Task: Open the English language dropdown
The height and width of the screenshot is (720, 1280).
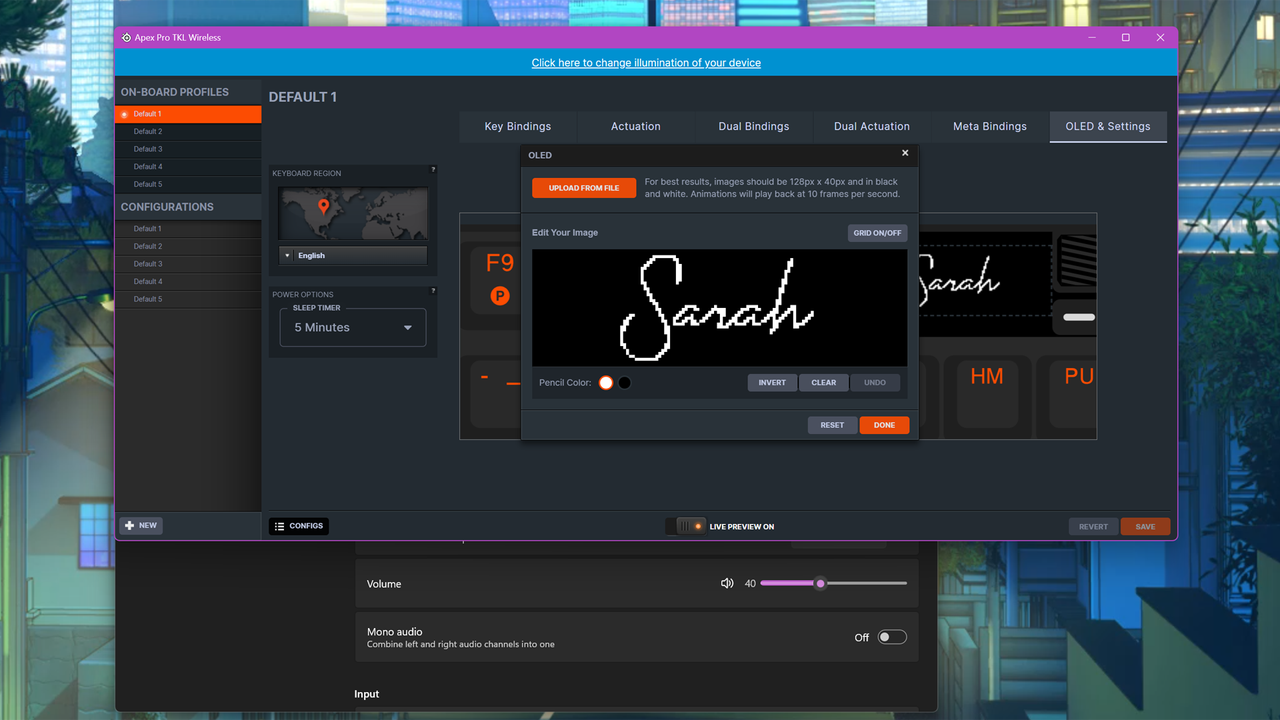Action: pyautogui.click(x=353, y=256)
